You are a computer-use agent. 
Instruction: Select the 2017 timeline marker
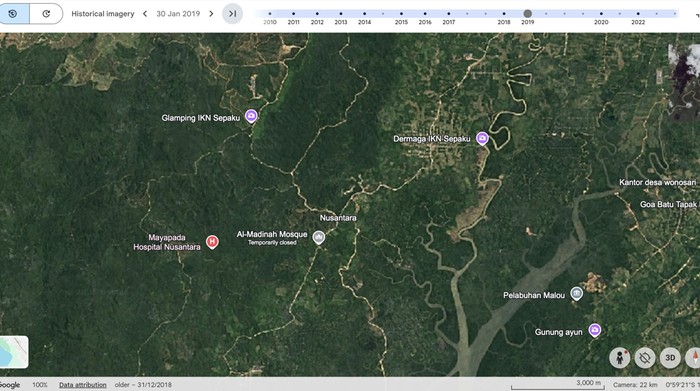[x=449, y=14]
